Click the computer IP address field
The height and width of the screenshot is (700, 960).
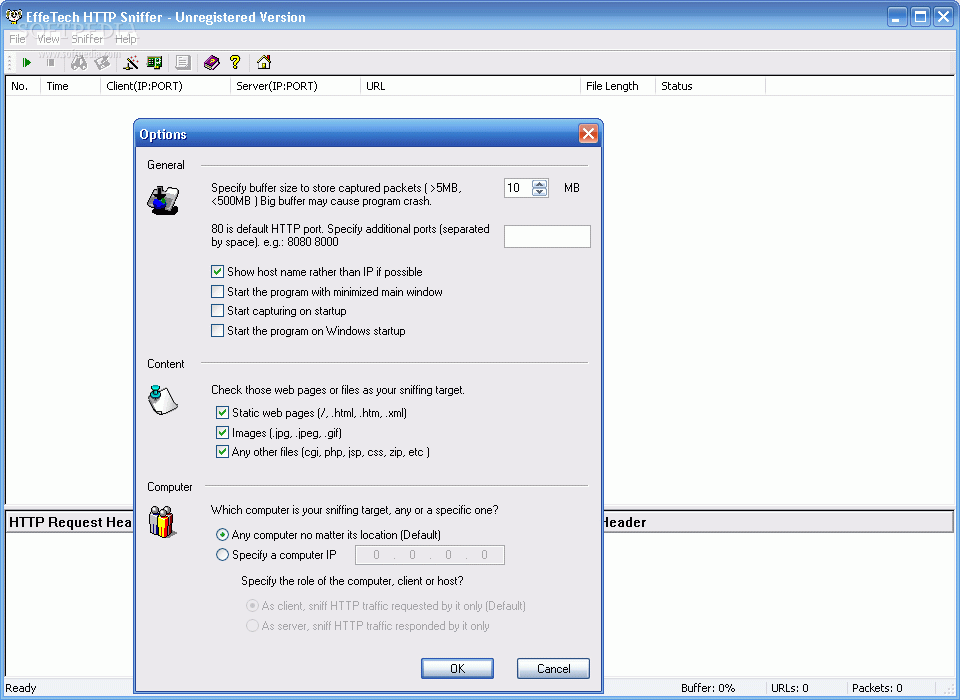pos(430,555)
